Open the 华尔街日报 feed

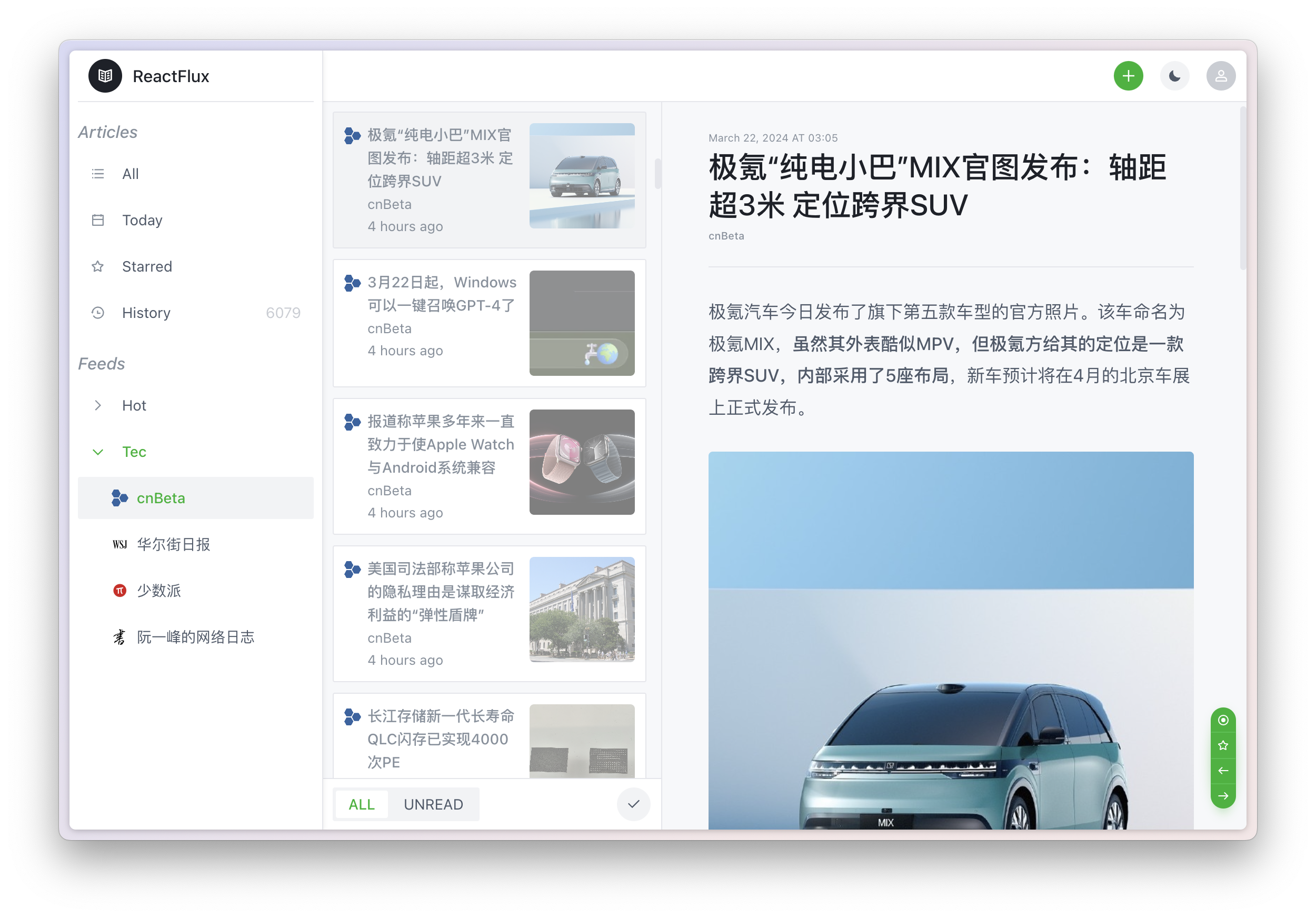(173, 544)
